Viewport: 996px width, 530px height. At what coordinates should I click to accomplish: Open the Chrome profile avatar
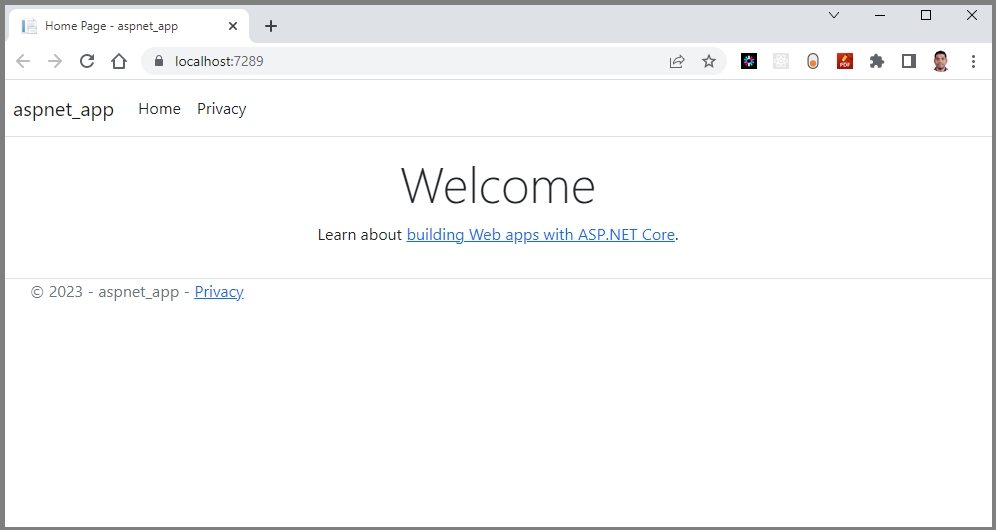pyautogui.click(x=941, y=61)
